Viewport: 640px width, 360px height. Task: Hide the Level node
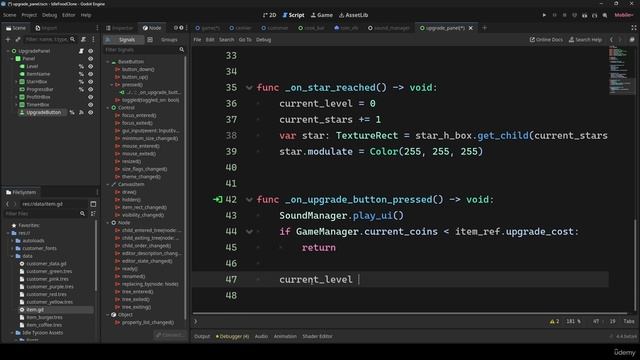click(91, 67)
